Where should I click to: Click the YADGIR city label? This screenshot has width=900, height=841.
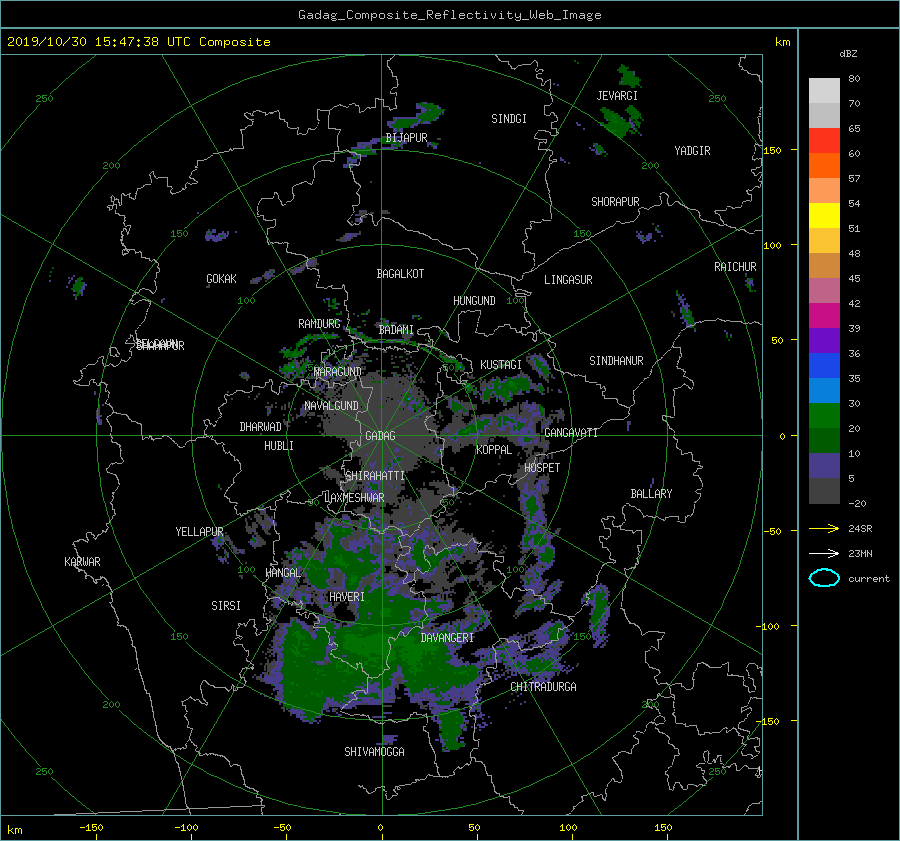[x=692, y=151]
